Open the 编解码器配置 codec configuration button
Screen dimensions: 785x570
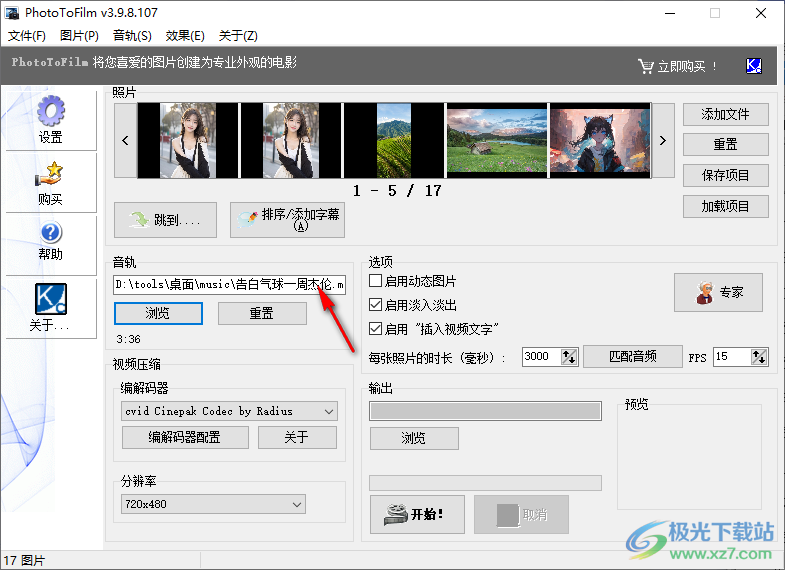click(x=185, y=437)
